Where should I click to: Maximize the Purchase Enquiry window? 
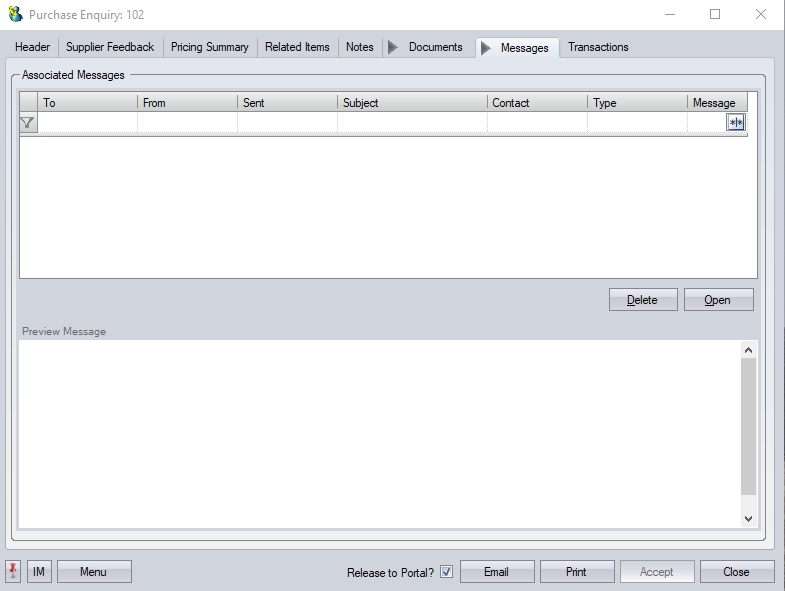(715, 14)
